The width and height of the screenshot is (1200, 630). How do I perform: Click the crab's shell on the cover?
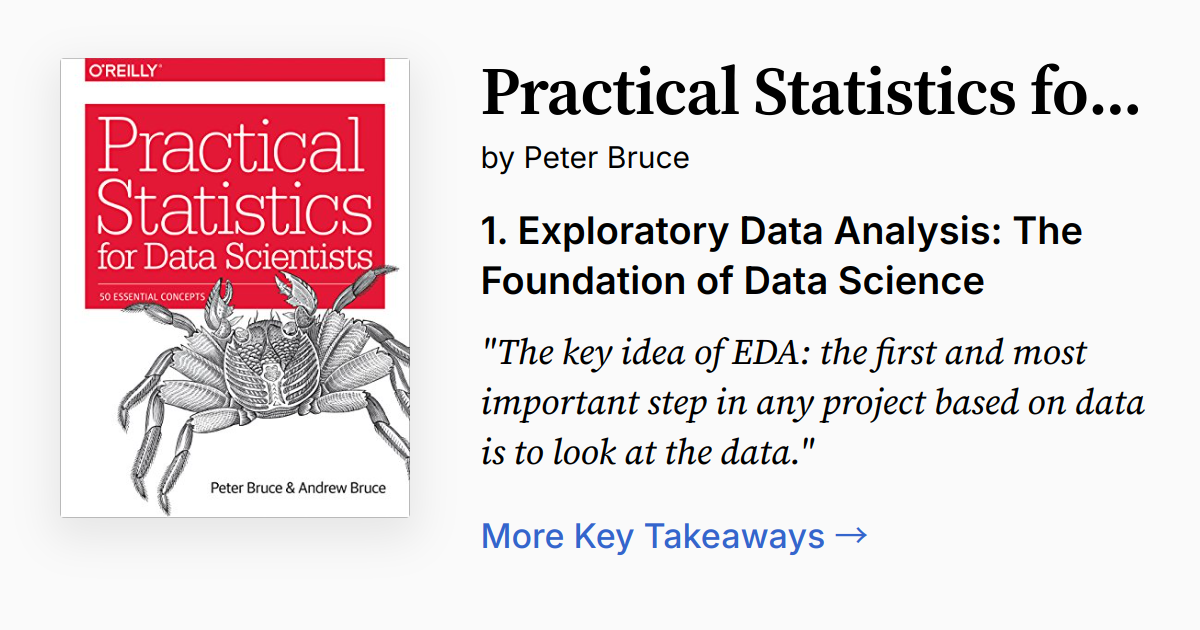(x=266, y=366)
